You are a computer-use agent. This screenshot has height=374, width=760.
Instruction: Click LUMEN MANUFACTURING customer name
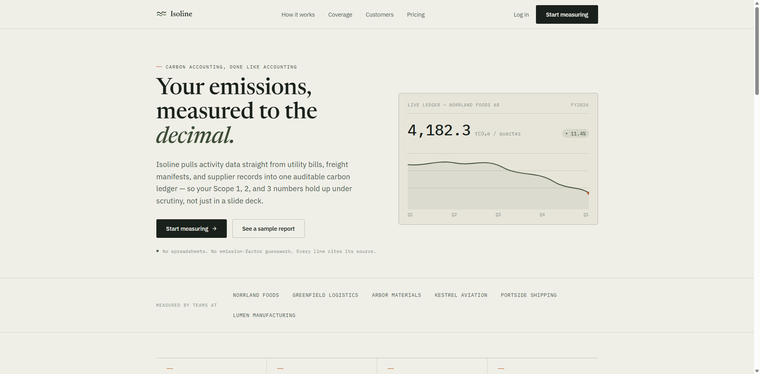point(264,315)
